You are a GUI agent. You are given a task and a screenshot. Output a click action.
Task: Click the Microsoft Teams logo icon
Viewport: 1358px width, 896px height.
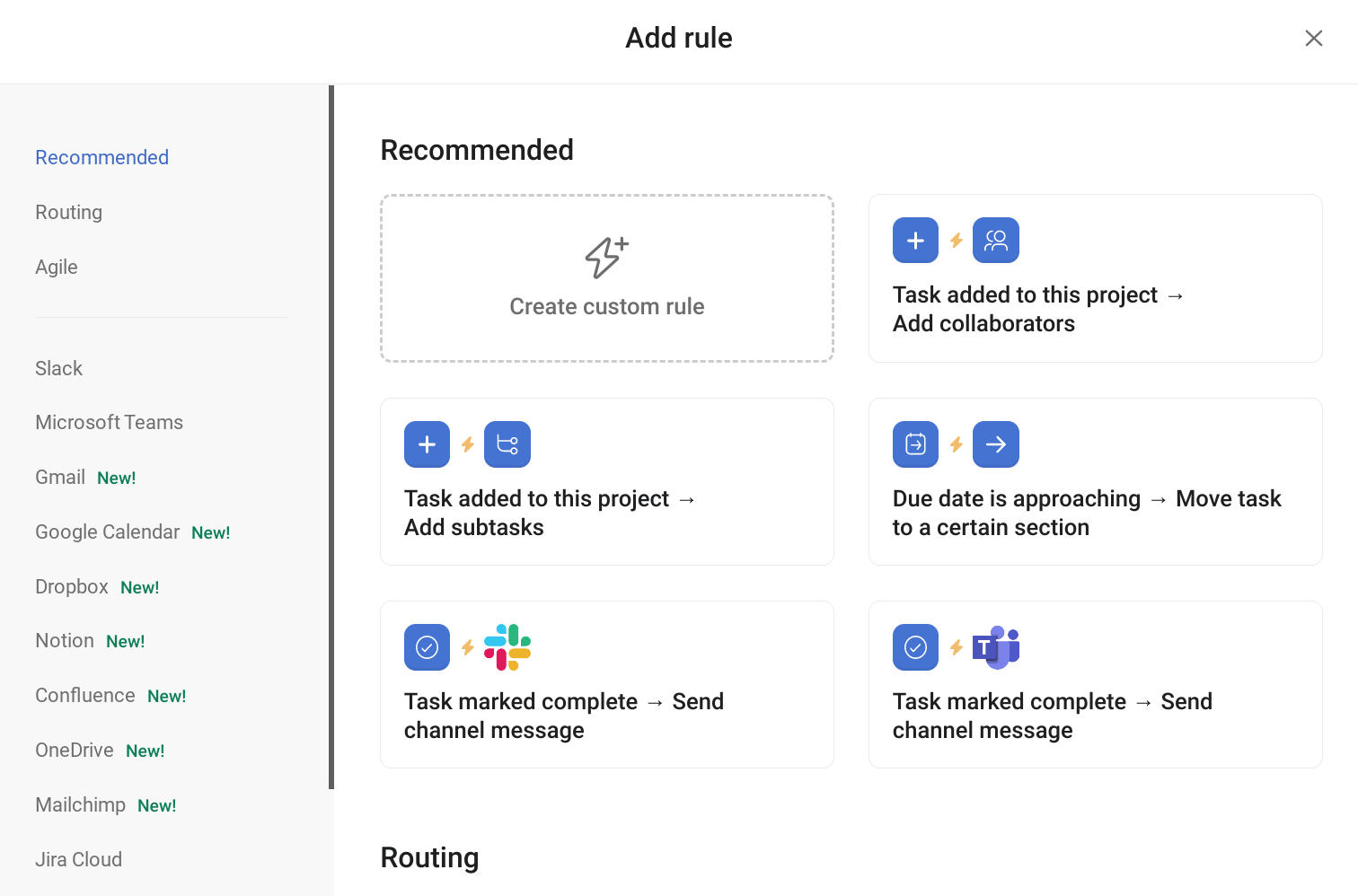996,647
